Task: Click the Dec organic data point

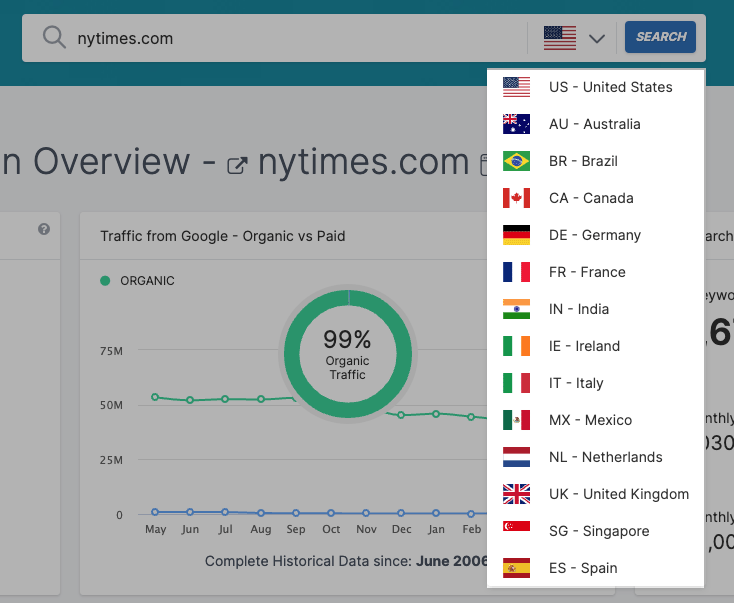Action: pos(401,415)
